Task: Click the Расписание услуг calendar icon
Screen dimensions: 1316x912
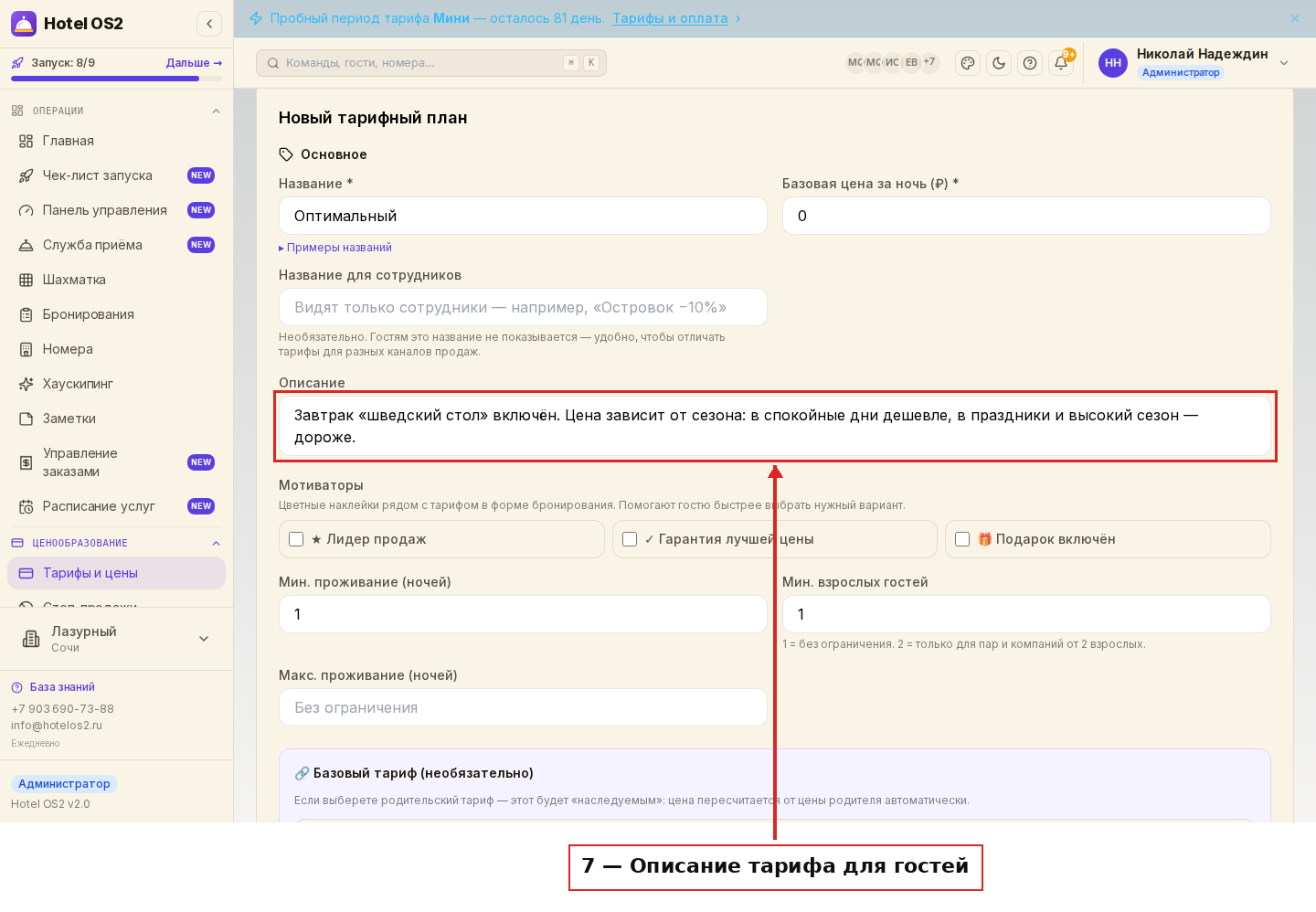Action: tap(26, 506)
